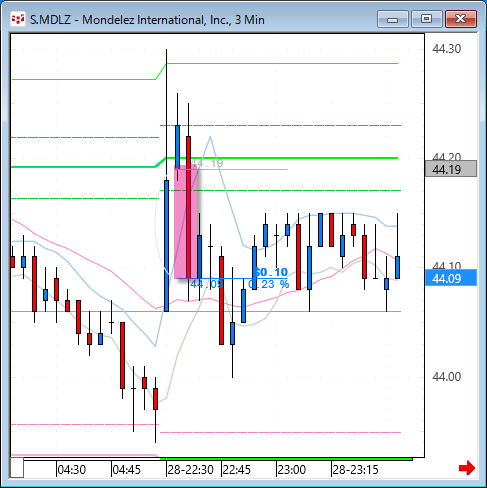Click the 28-23:15 time axis label
487x488 pixels.
tap(355, 469)
